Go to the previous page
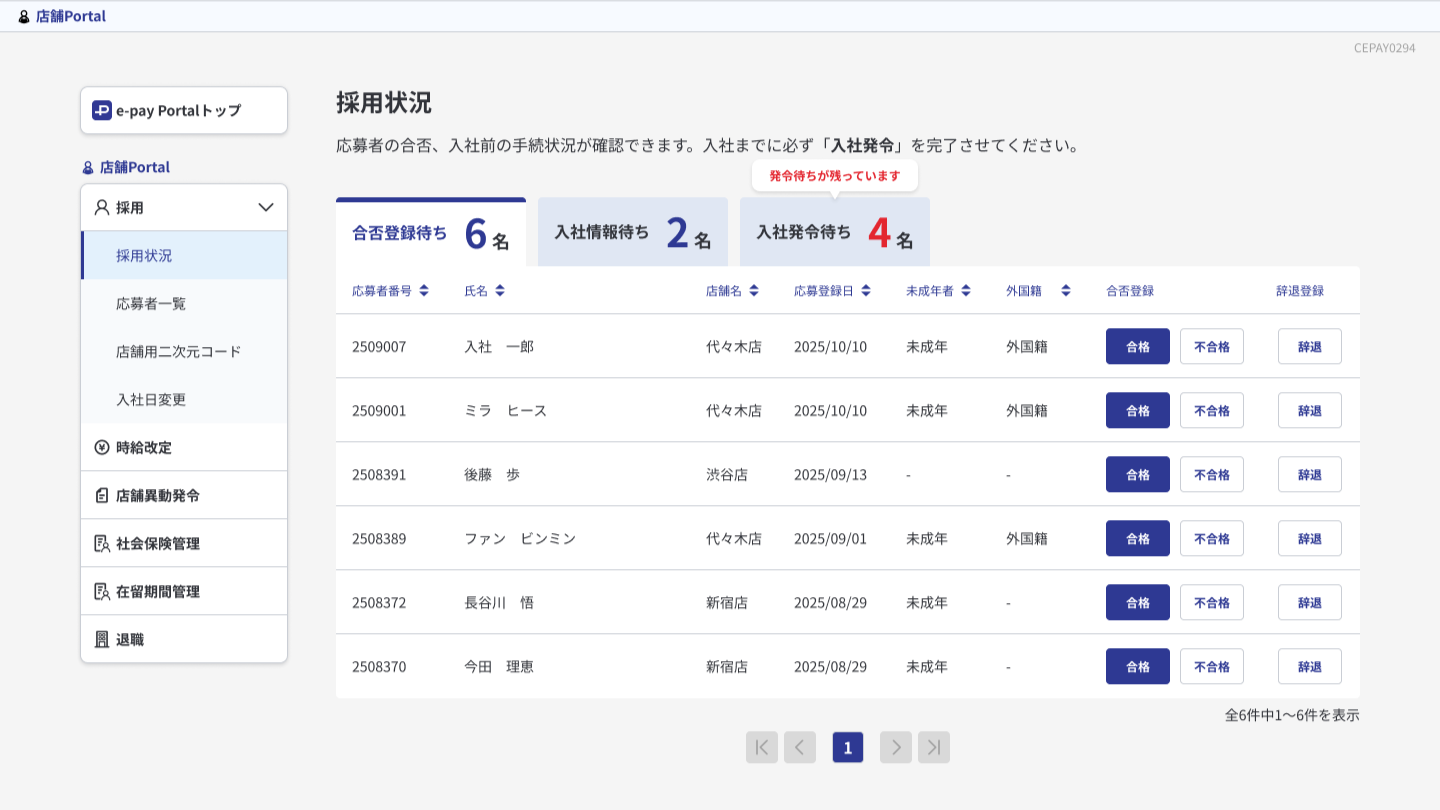The height and width of the screenshot is (810, 1440). pos(800,747)
